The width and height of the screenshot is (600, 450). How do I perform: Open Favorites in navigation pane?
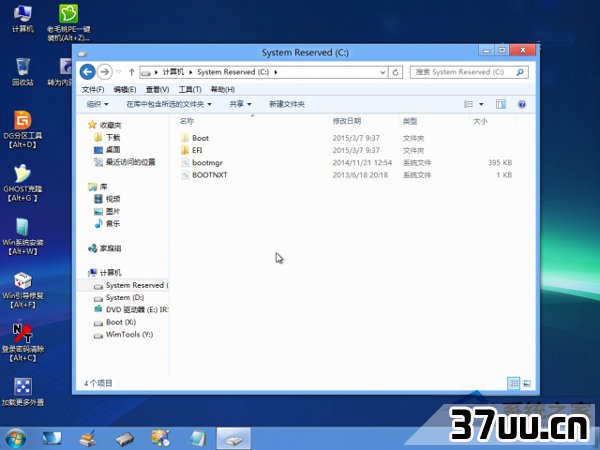point(104,125)
